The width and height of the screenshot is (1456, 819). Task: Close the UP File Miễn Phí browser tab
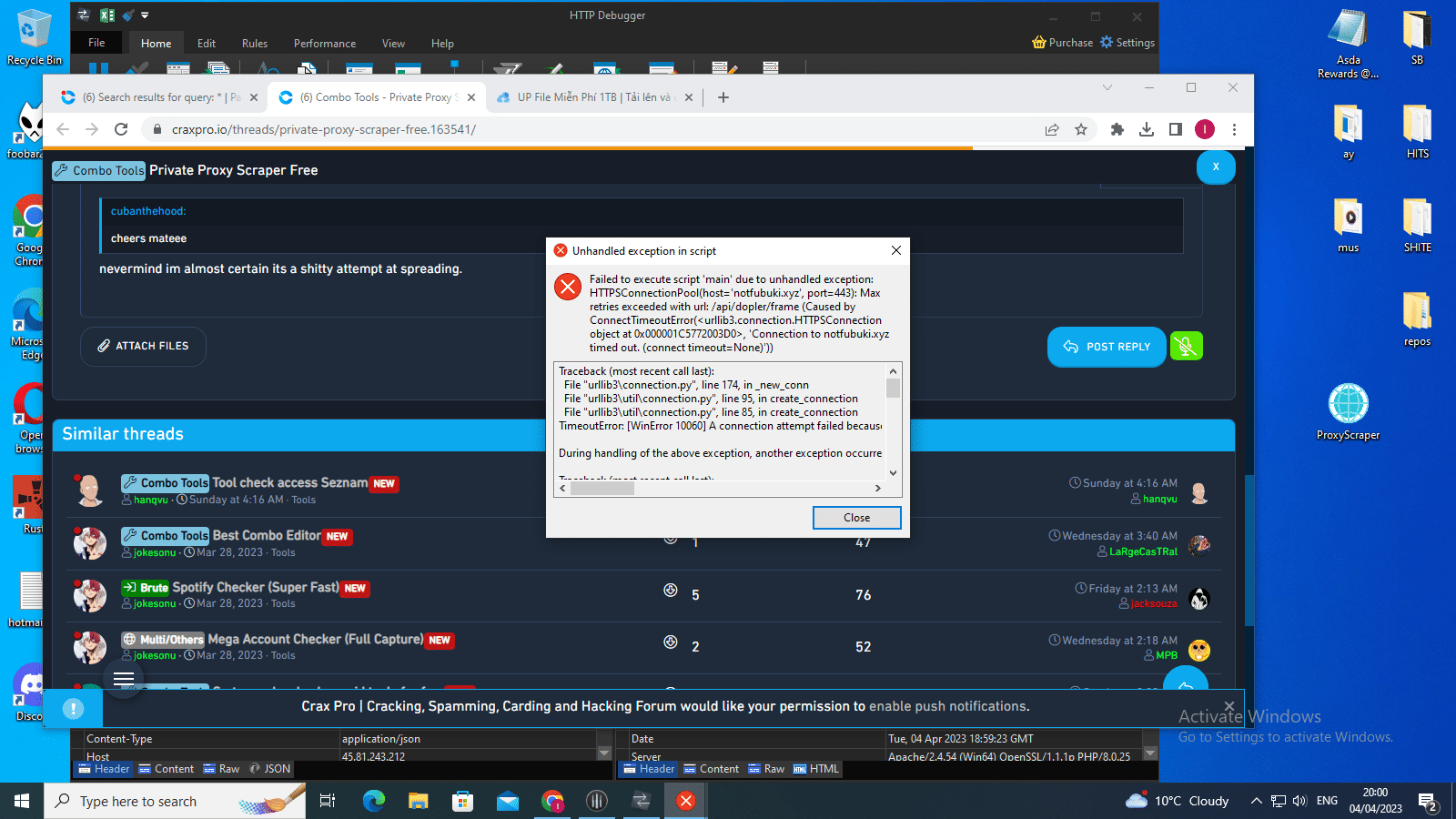click(689, 97)
